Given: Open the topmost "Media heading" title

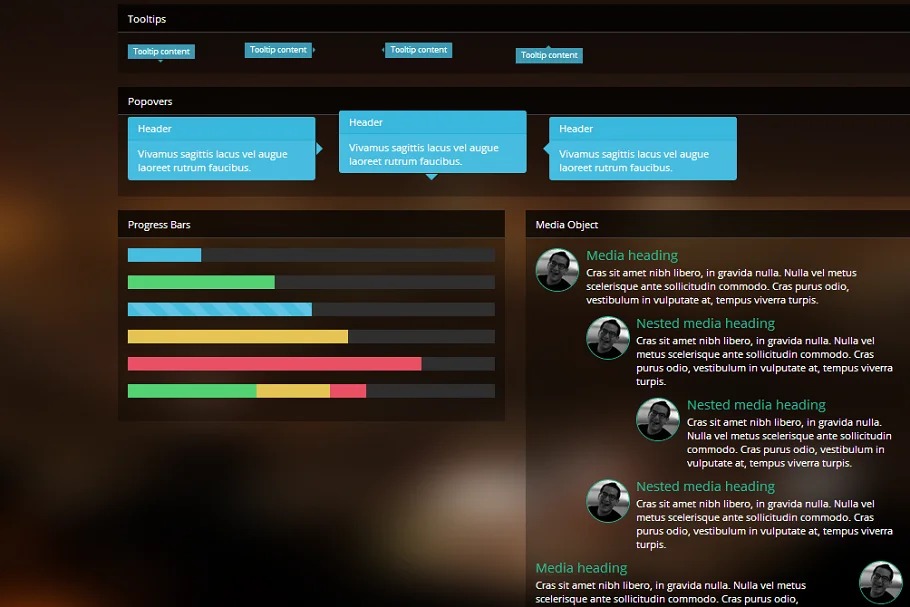Looking at the screenshot, I should tap(632, 256).
